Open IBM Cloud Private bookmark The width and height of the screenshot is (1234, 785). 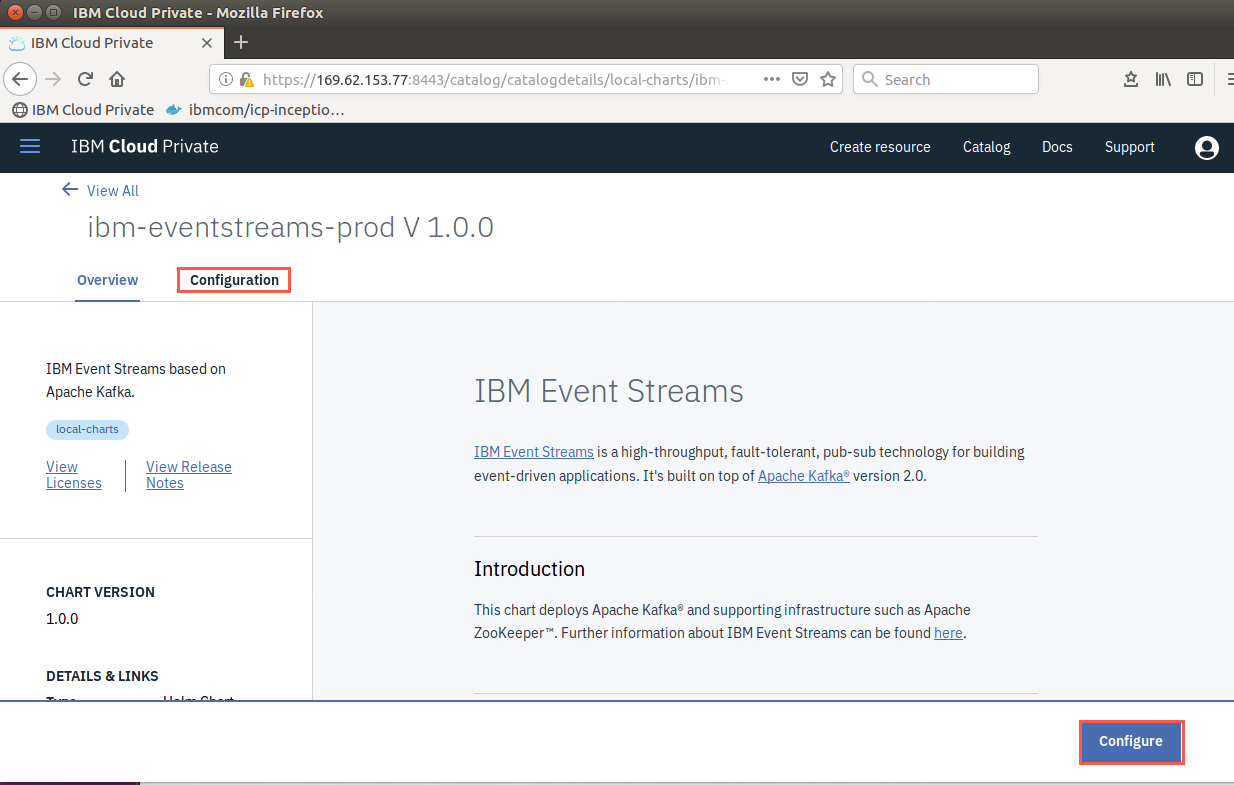point(83,110)
